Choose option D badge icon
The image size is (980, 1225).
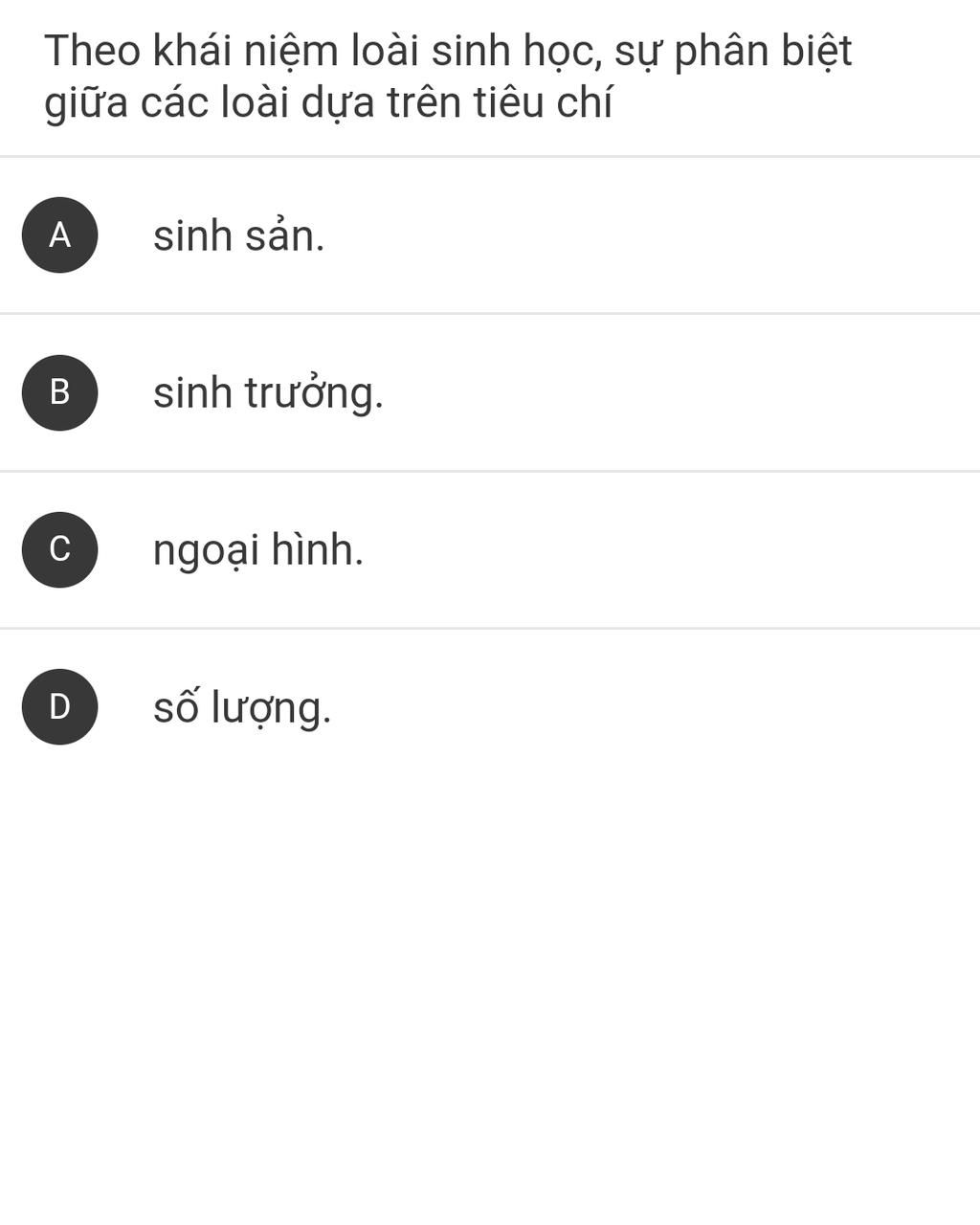(59, 707)
